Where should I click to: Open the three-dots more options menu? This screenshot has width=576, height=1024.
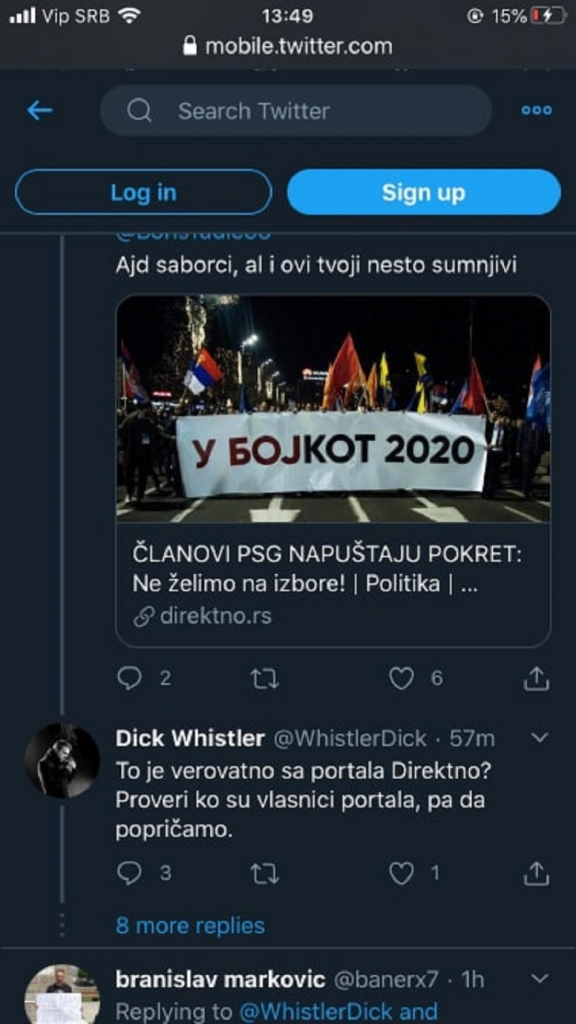pos(538,111)
